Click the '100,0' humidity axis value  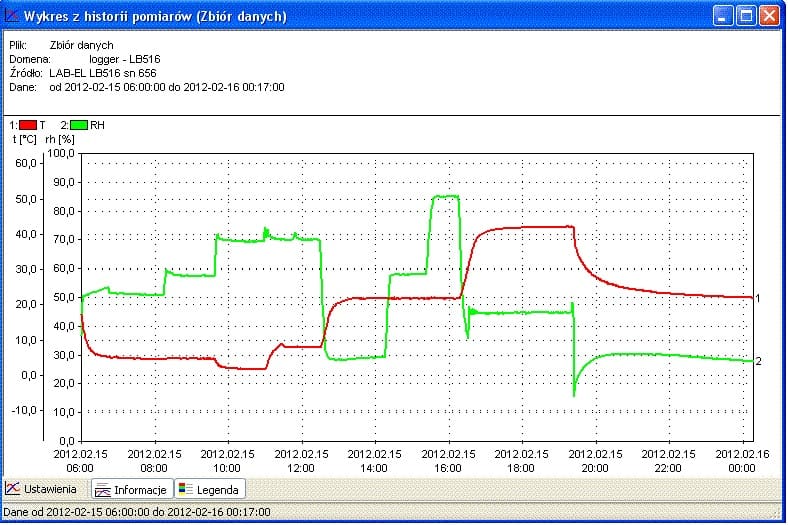61,153
